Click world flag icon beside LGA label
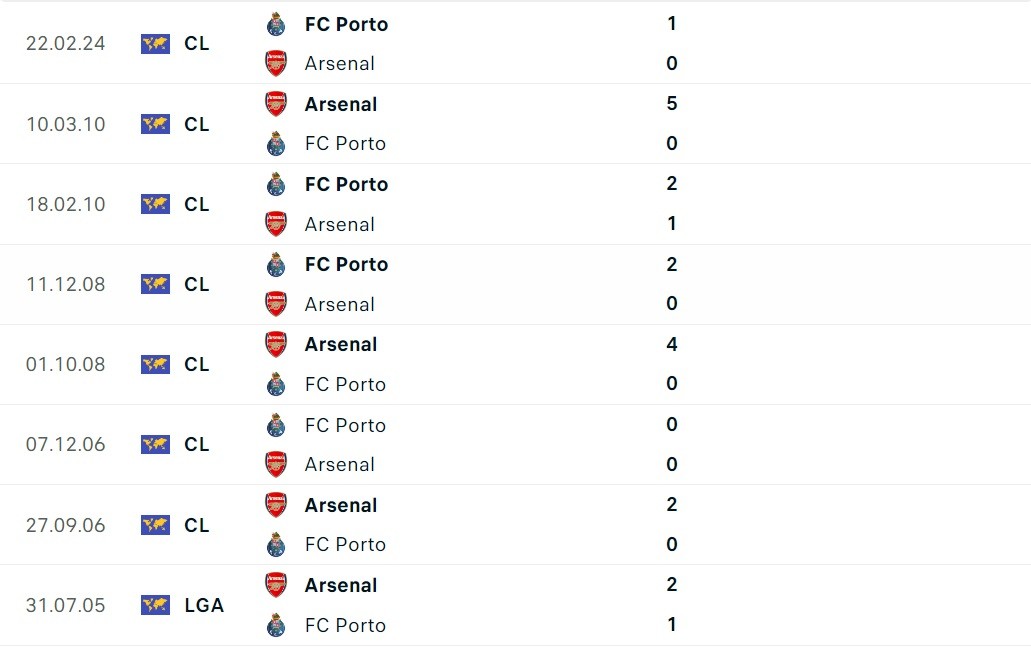 coord(155,605)
